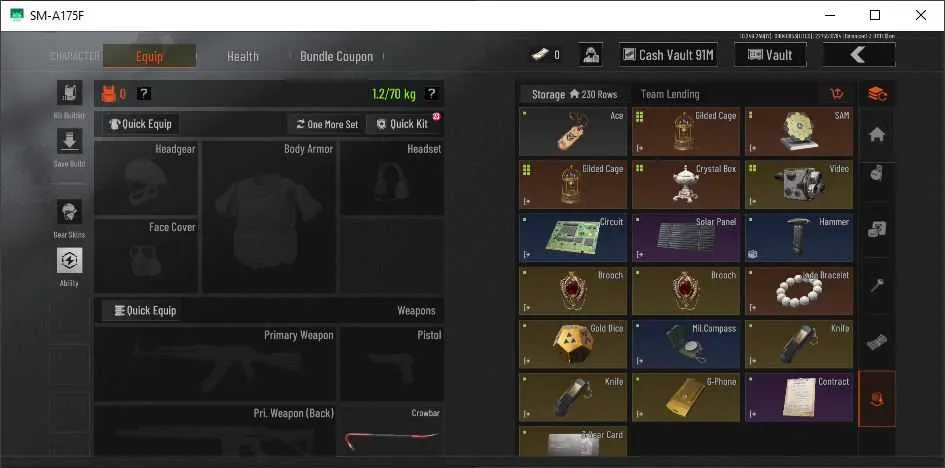Image resolution: width=945 pixels, height=468 pixels.
Task: Select the empty Headgear slot
Action: [x=146, y=178]
